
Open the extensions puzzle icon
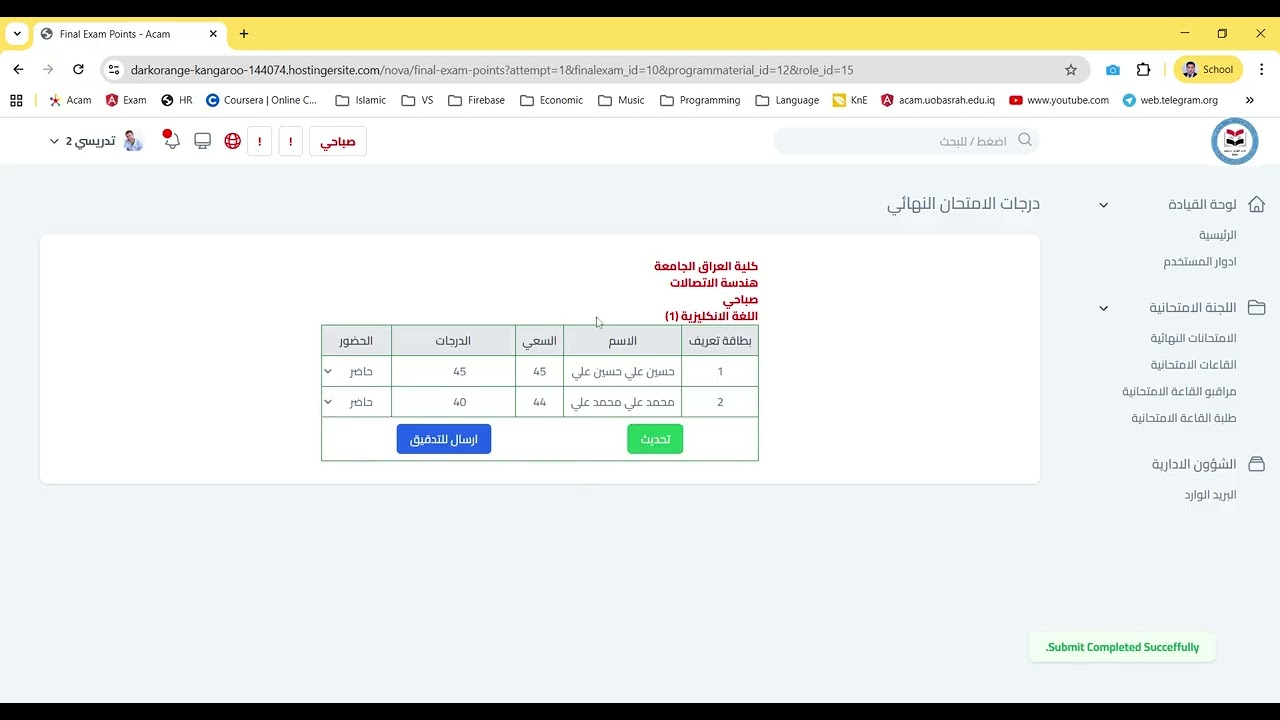click(1144, 70)
